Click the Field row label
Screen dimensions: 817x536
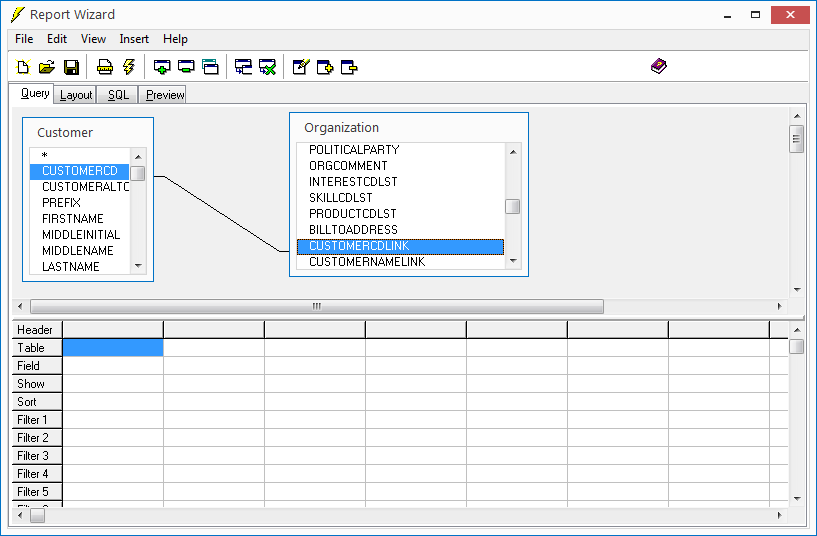coord(36,366)
